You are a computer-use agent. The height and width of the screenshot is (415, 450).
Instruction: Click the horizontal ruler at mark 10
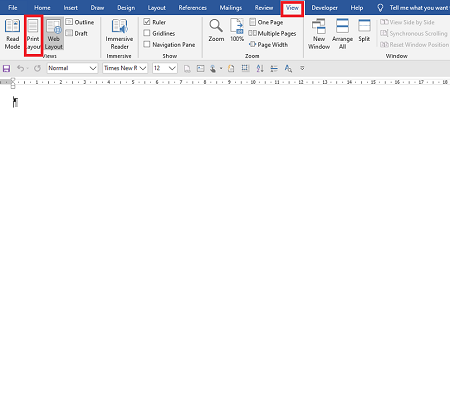pos(253,82)
